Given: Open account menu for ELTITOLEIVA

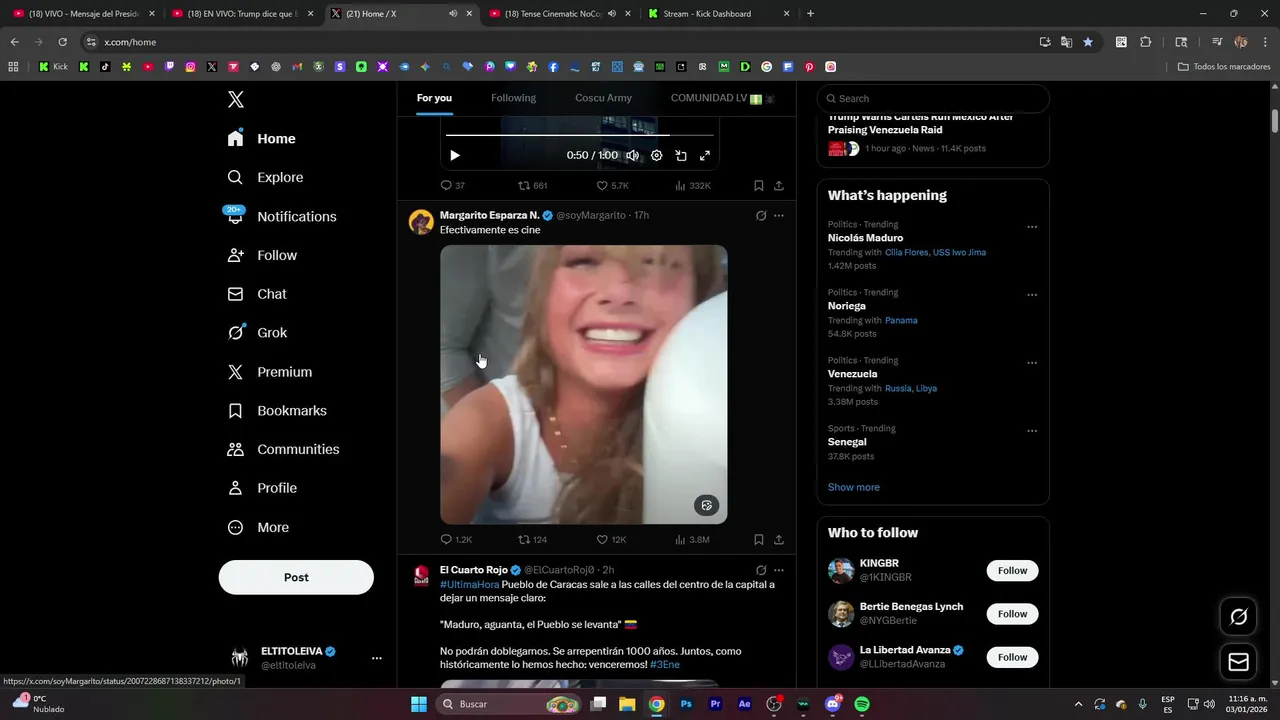Looking at the screenshot, I should point(376,658).
